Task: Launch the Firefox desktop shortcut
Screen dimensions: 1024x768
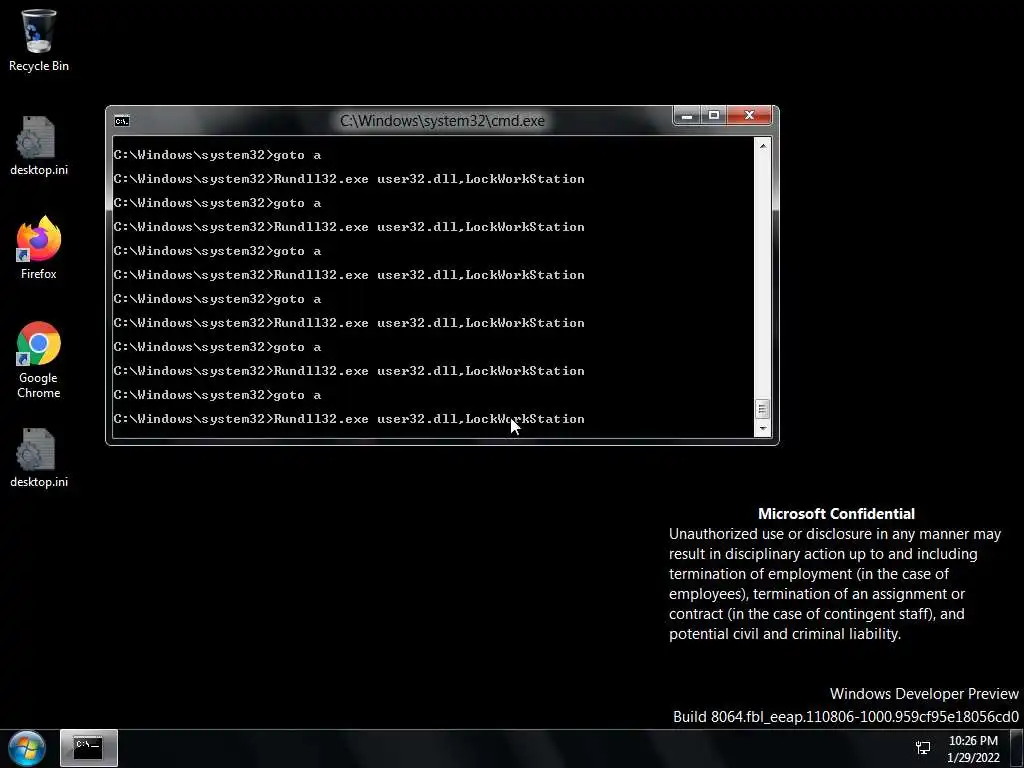Action: (39, 248)
